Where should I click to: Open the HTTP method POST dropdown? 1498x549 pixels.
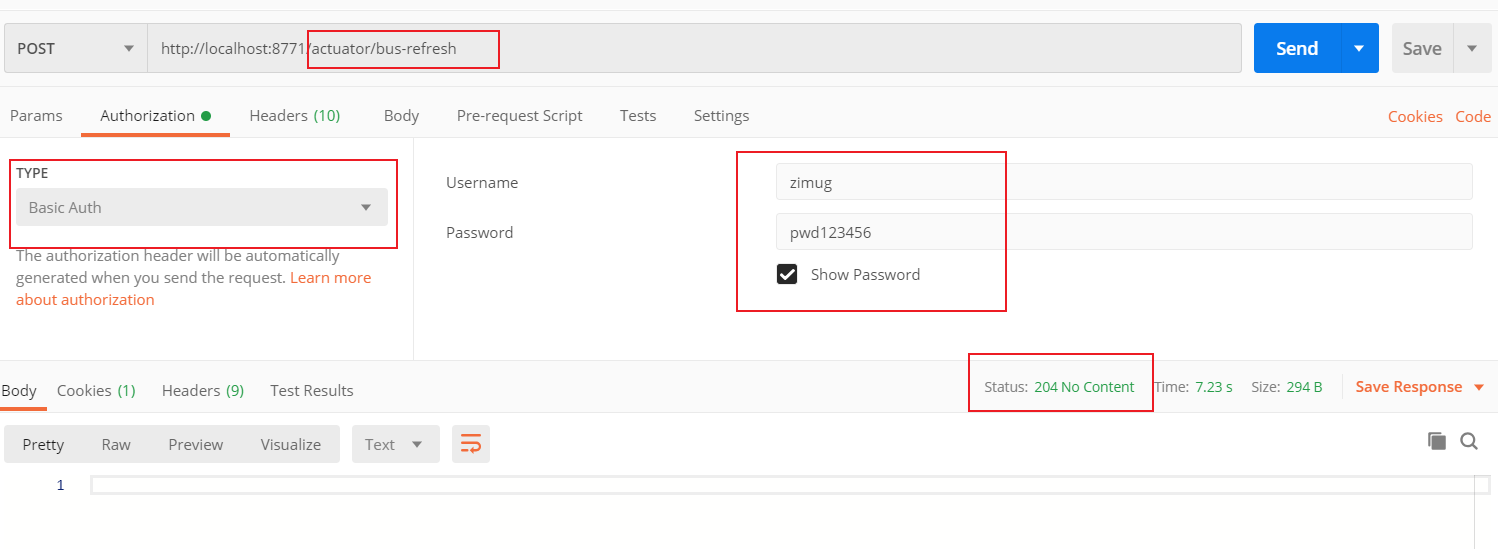click(x=75, y=48)
